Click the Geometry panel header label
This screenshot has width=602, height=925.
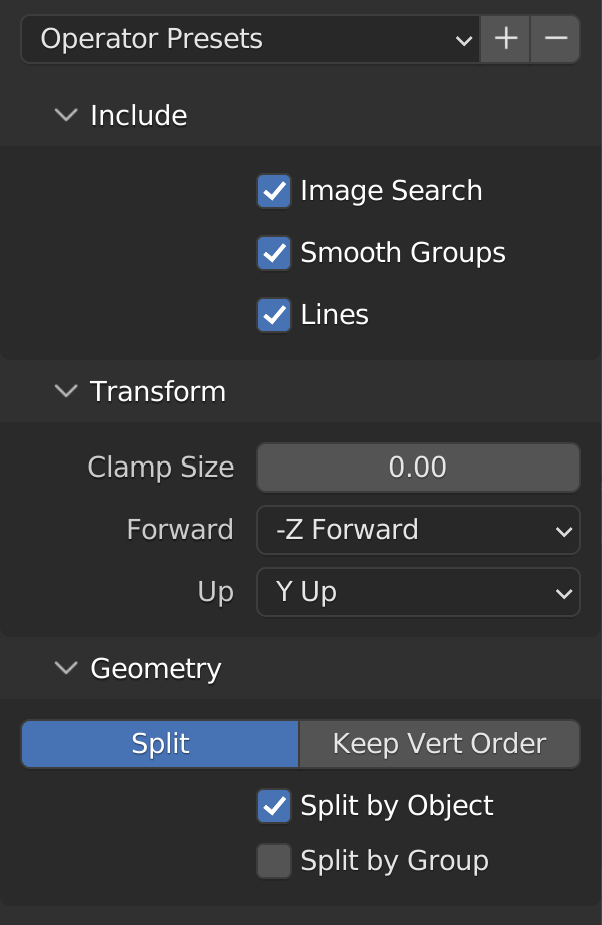click(156, 667)
